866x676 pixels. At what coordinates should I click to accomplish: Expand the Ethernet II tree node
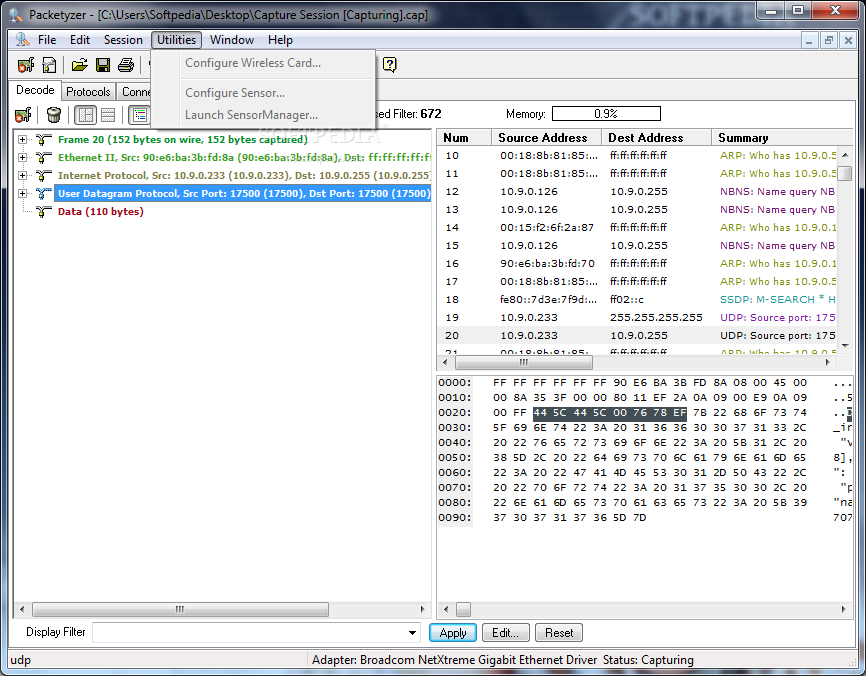point(22,157)
